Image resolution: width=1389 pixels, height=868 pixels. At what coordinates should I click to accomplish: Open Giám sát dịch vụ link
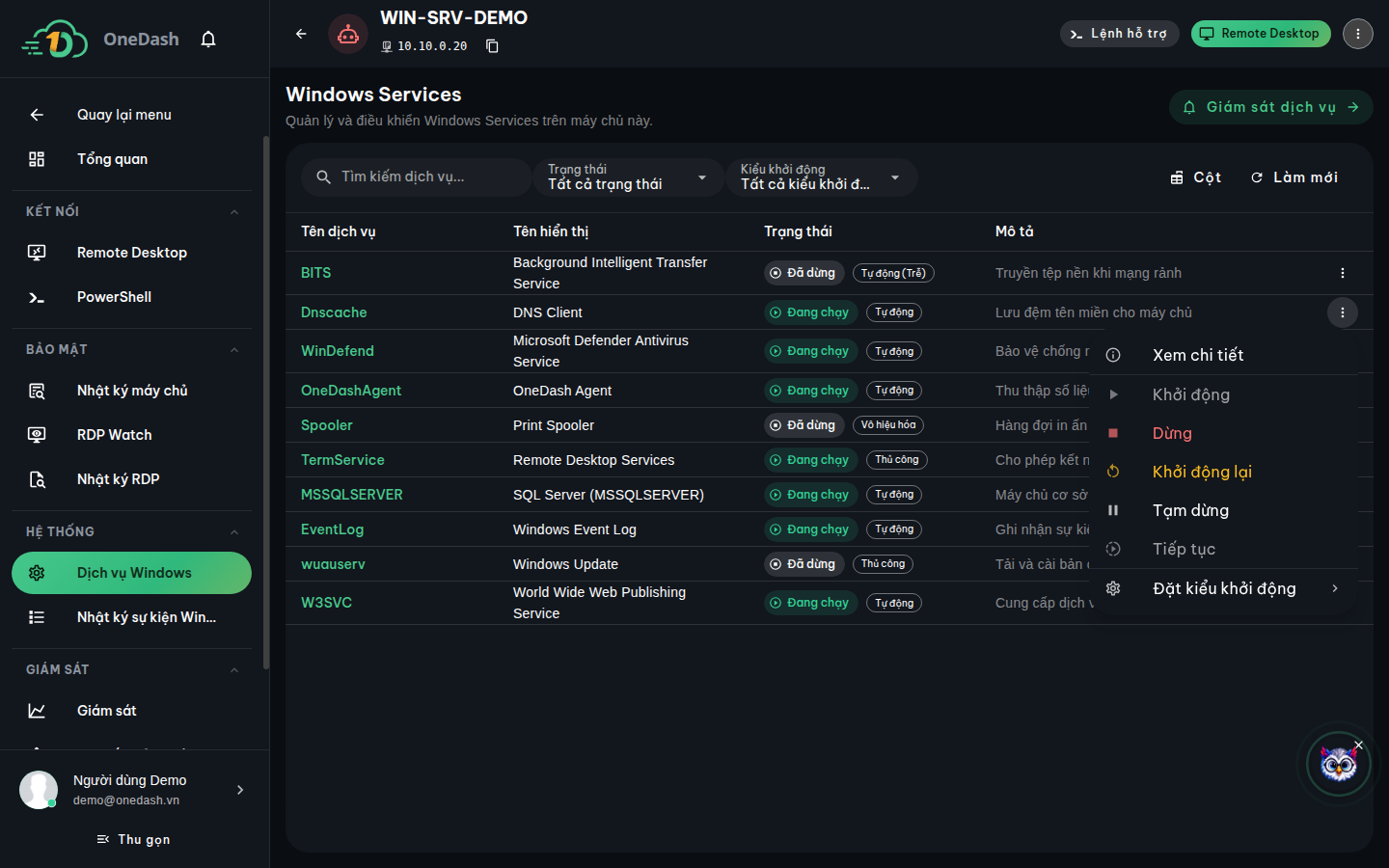(x=1271, y=107)
